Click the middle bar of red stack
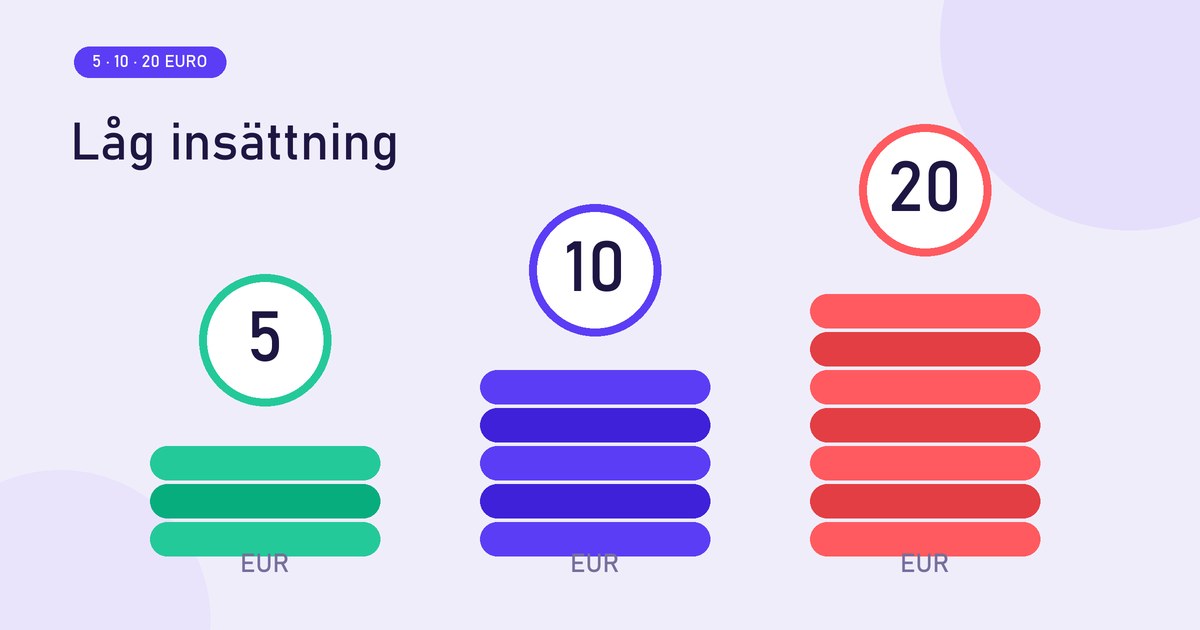 pyautogui.click(x=925, y=425)
